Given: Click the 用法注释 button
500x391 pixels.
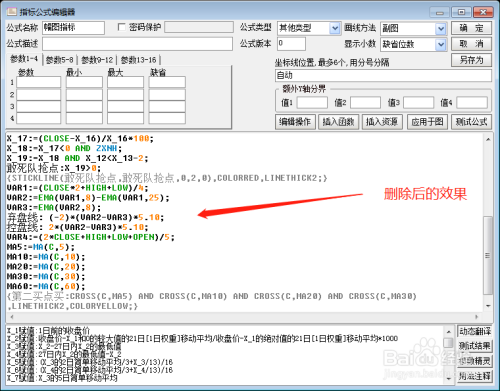Looking at the screenshot, I should pyautogui.click(x=475, y=376).
